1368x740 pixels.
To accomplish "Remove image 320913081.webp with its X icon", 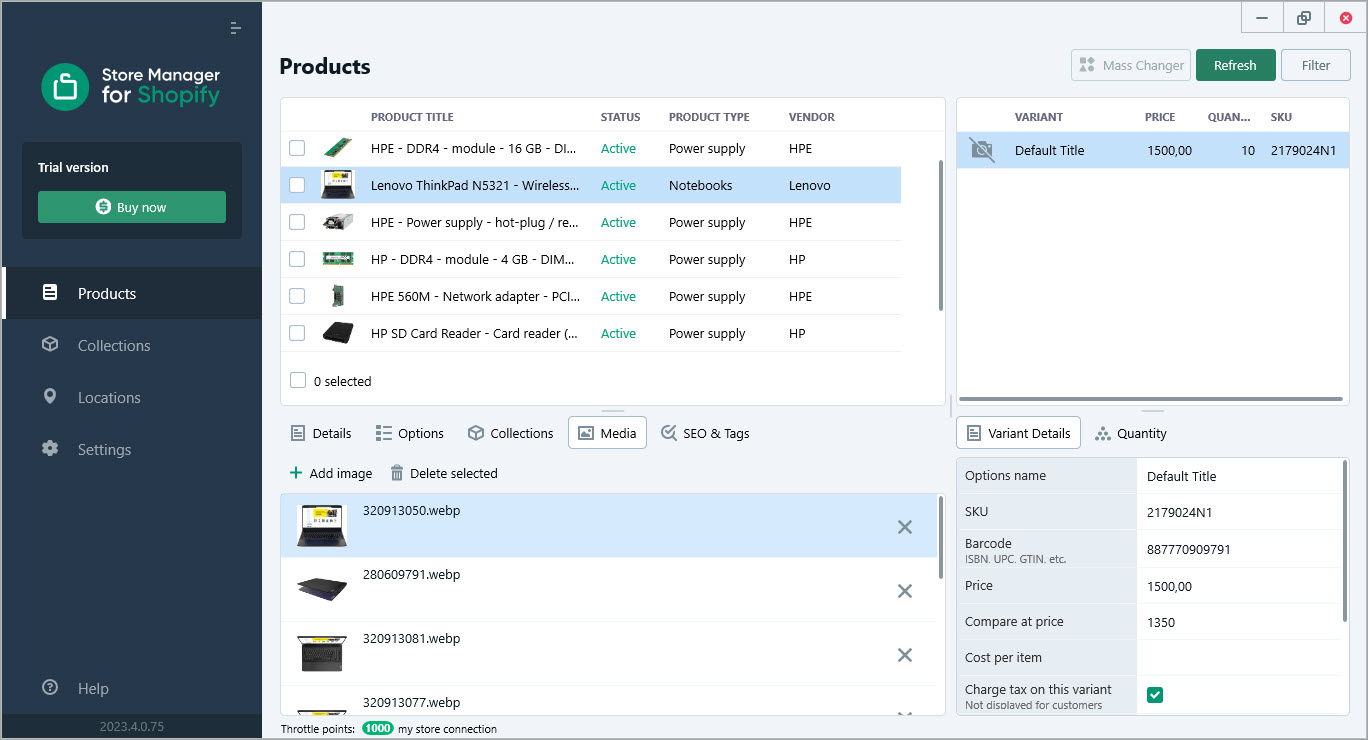I will pos(905,655).
